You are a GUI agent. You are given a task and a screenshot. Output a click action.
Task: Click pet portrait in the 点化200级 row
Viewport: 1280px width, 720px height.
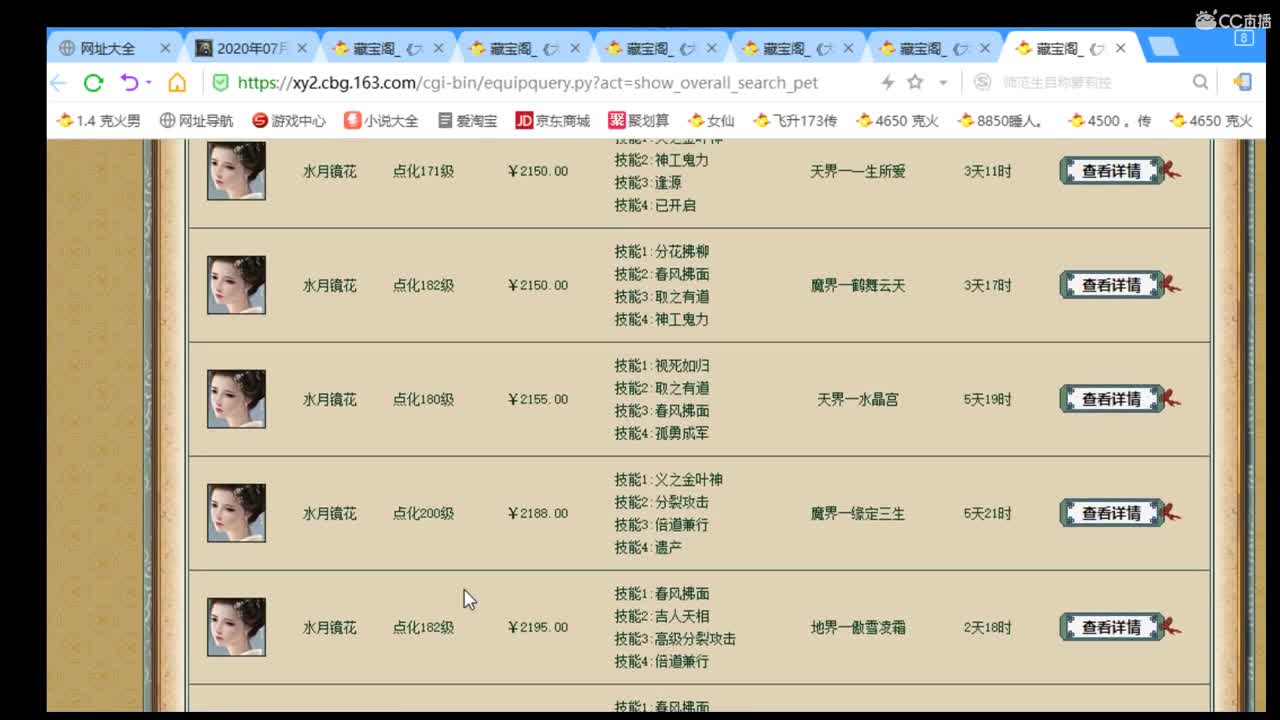click(x=236, y=513)
